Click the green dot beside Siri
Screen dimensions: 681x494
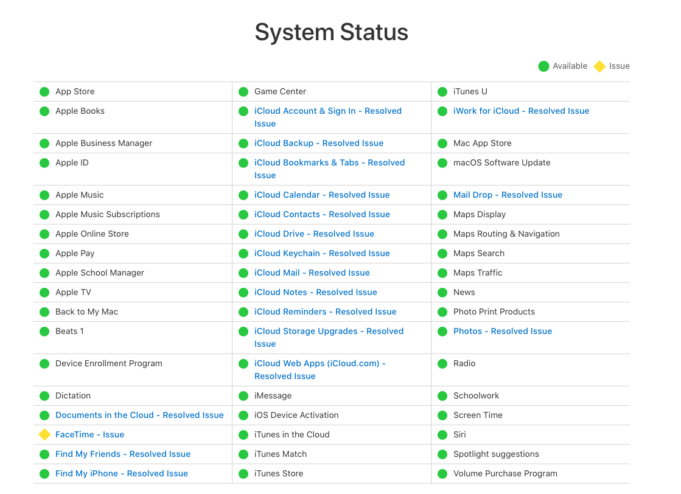(442, 435)
